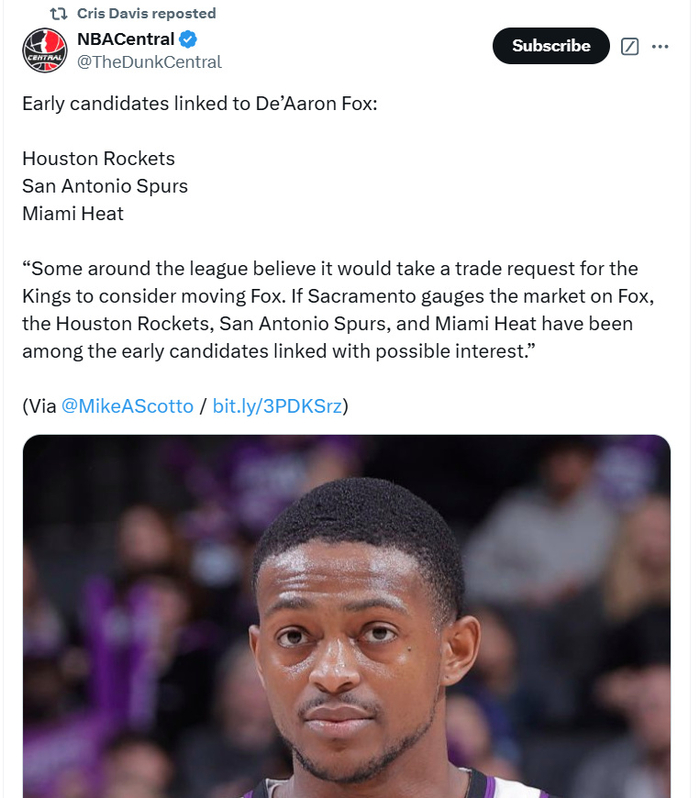Click the 'San Antonio Spurs' list line
The image size is (700, 798).
point(105,186)
